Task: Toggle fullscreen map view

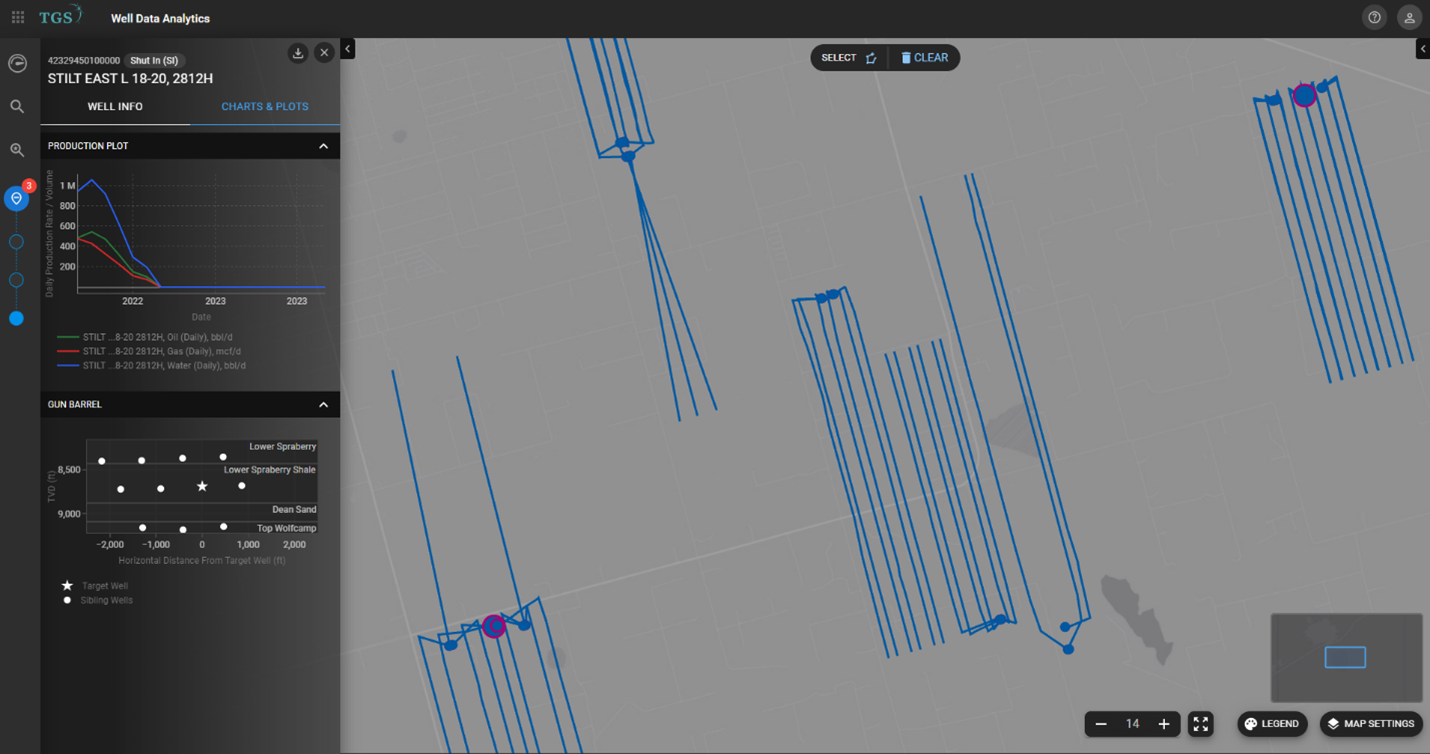Action: pos(1201,724)
